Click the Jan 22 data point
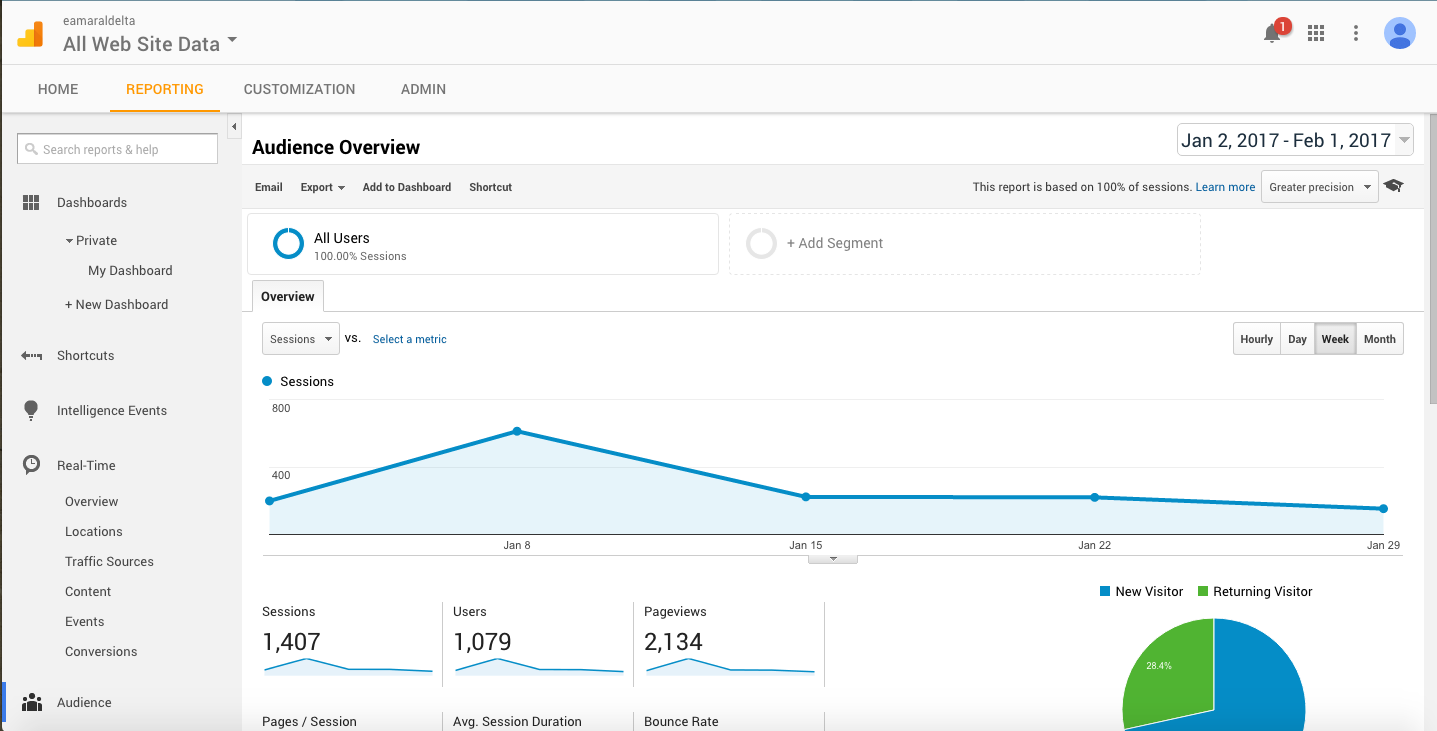 [1094, 497]
